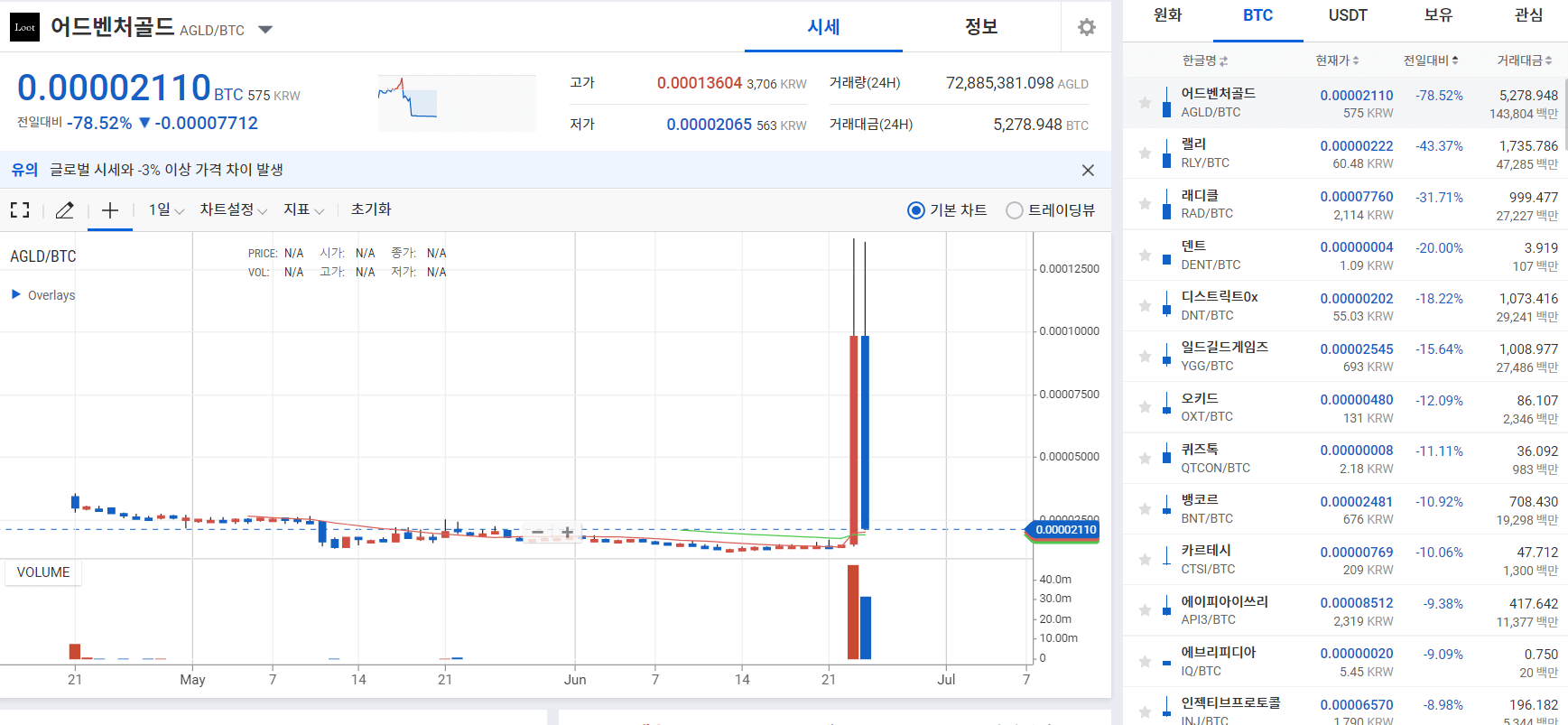
Task: Click the -78.52% change in the header
Action: [99, 124]
